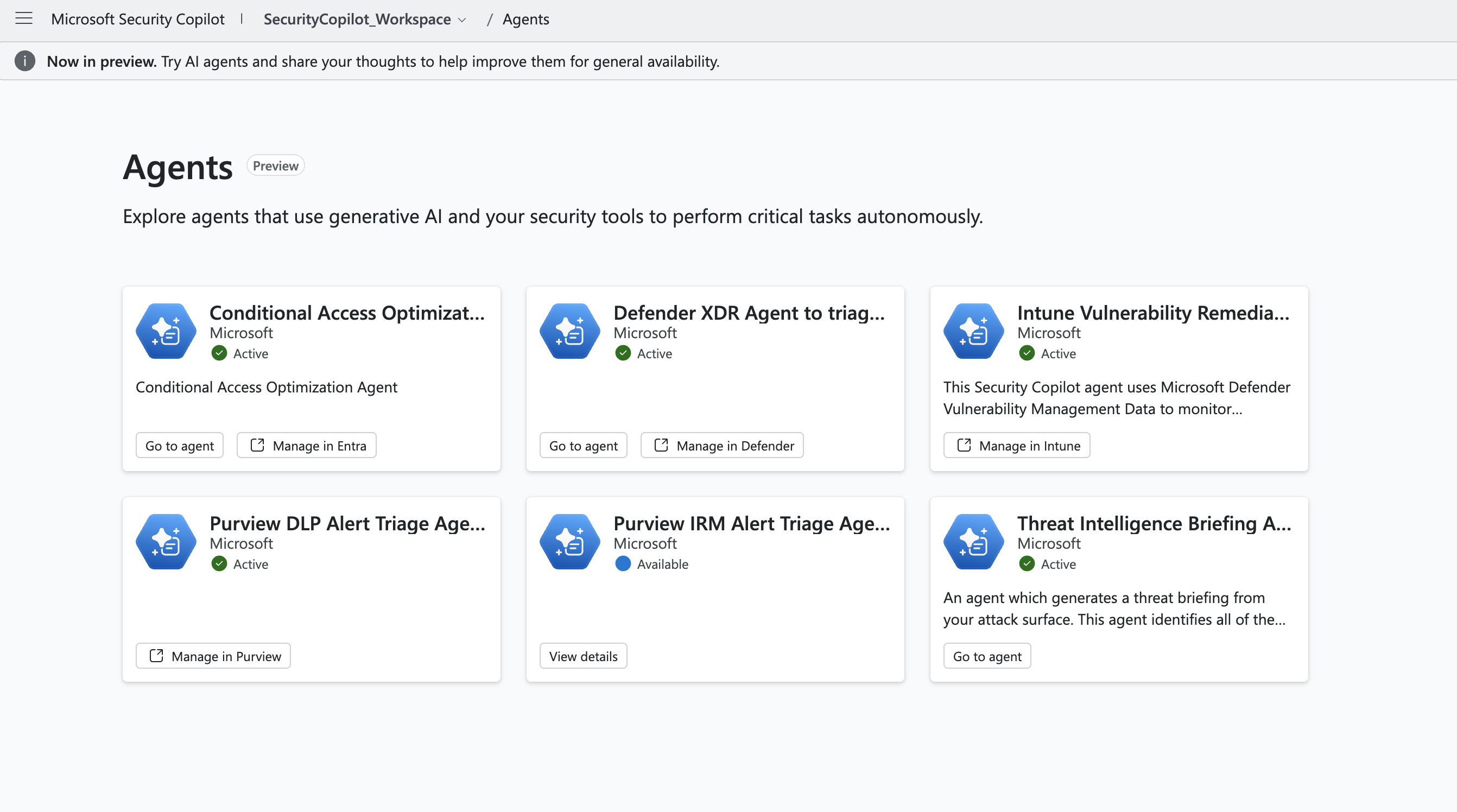Open Conditional Access Optimizat... card title
This screenshot has width=1457, height=812.
347,313
